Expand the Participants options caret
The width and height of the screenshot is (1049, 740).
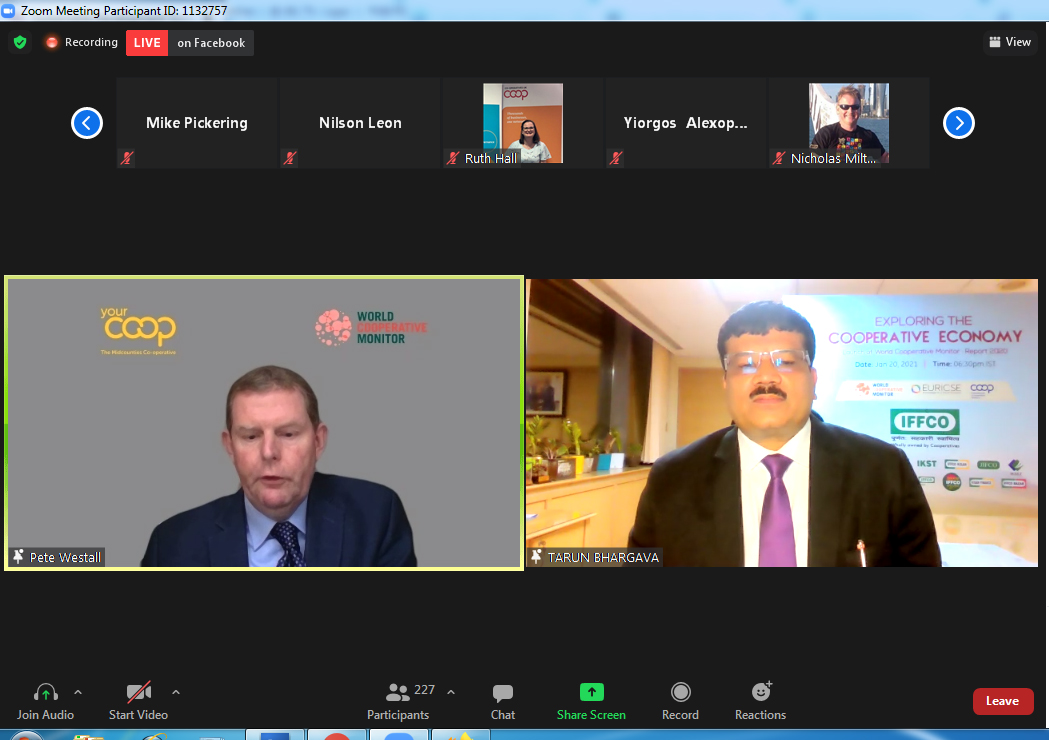[x=451, y=692]
